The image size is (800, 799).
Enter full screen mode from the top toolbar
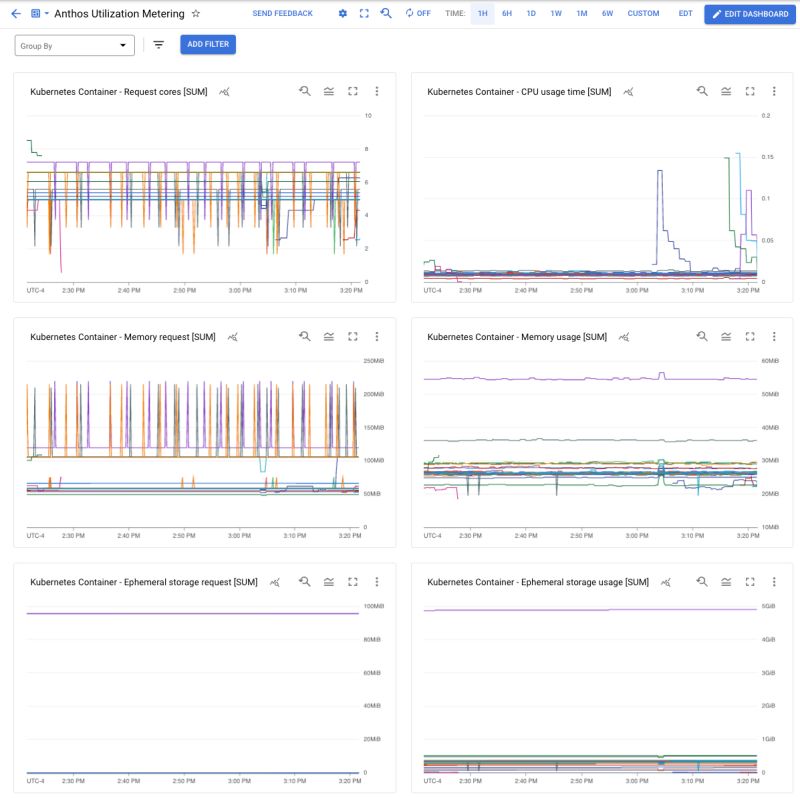coord(363,13)
